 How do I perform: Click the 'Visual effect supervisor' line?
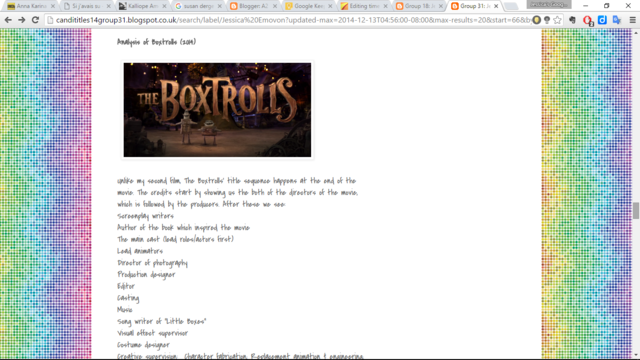point(153,333)
